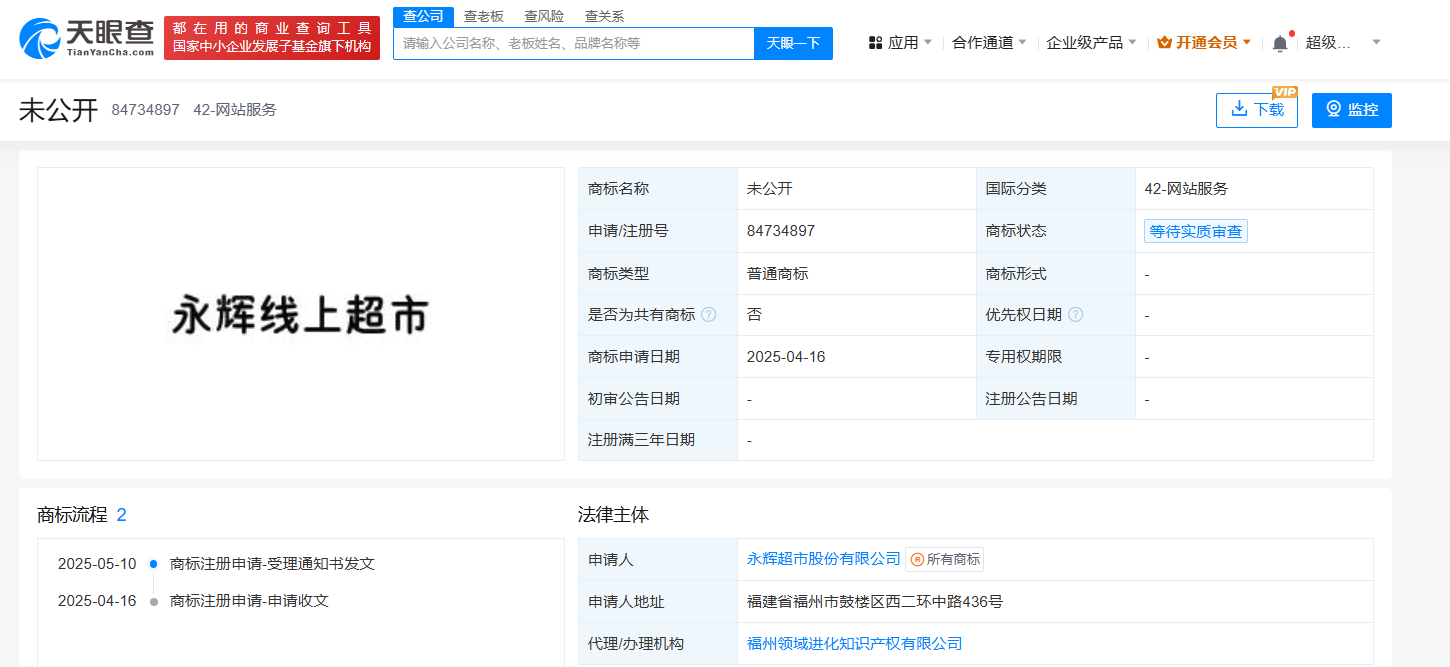Screen dimensions: 1450x667
Task: Open 永辉超市股份有限公司 applicant link
Action: coord(823,560)
